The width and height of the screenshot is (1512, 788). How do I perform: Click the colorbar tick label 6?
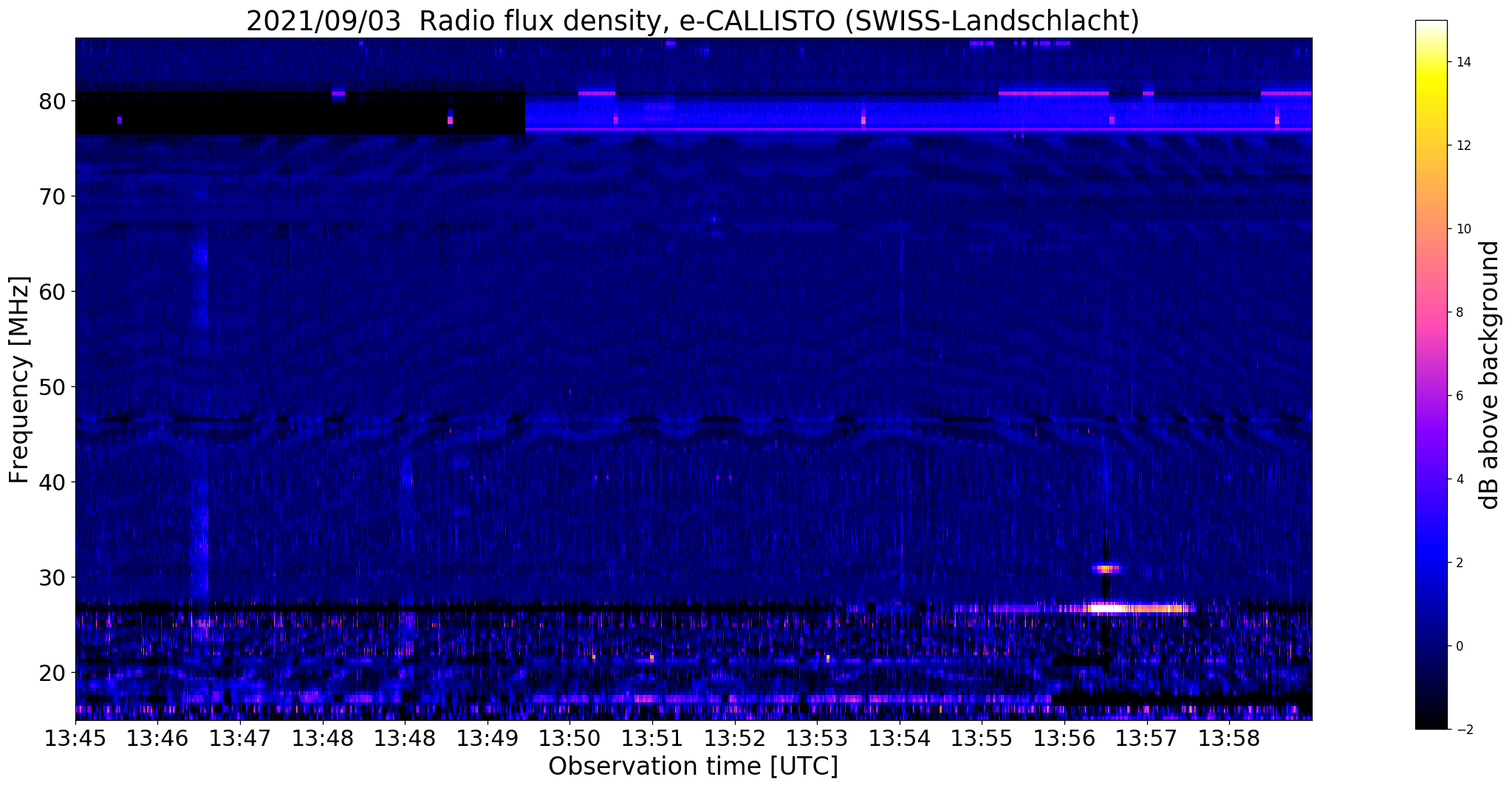click(x=1459, y=396)
